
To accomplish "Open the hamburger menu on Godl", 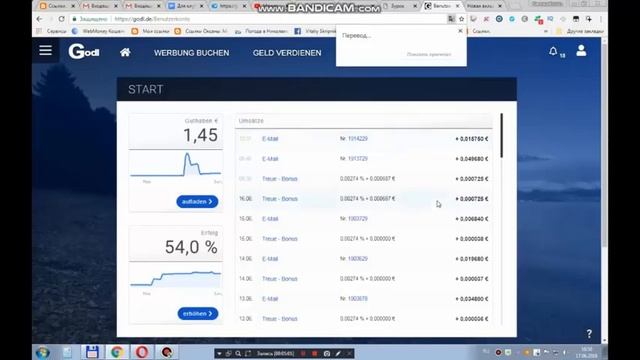I will click(45, 51).
